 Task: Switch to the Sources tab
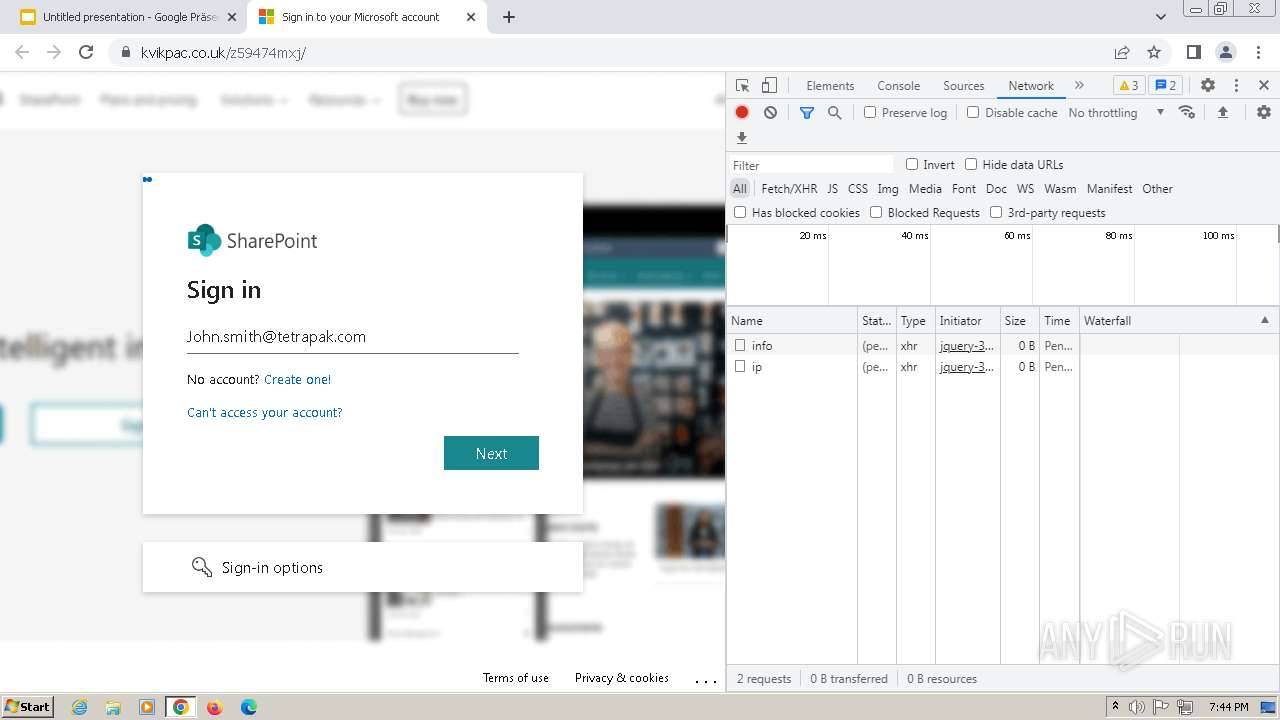click(x=964, y=86)
